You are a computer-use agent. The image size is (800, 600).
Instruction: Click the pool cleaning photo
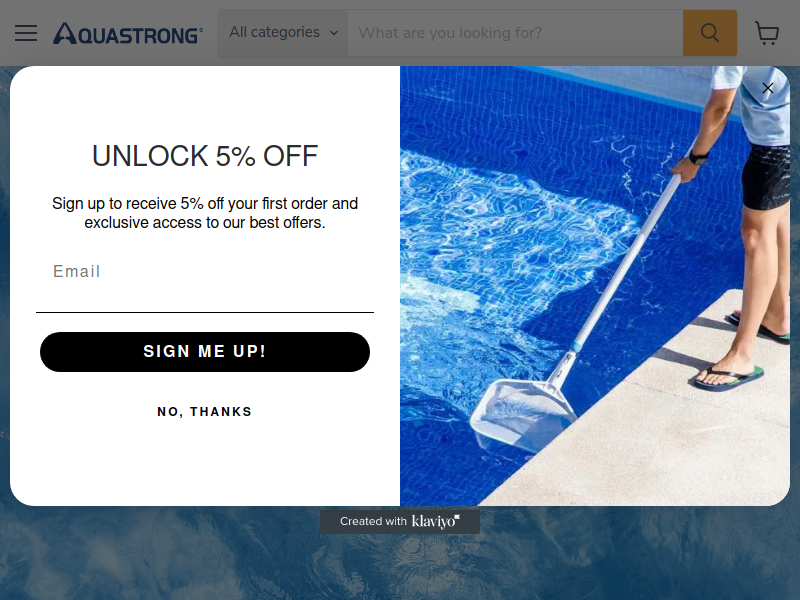(x=595, y=286)
